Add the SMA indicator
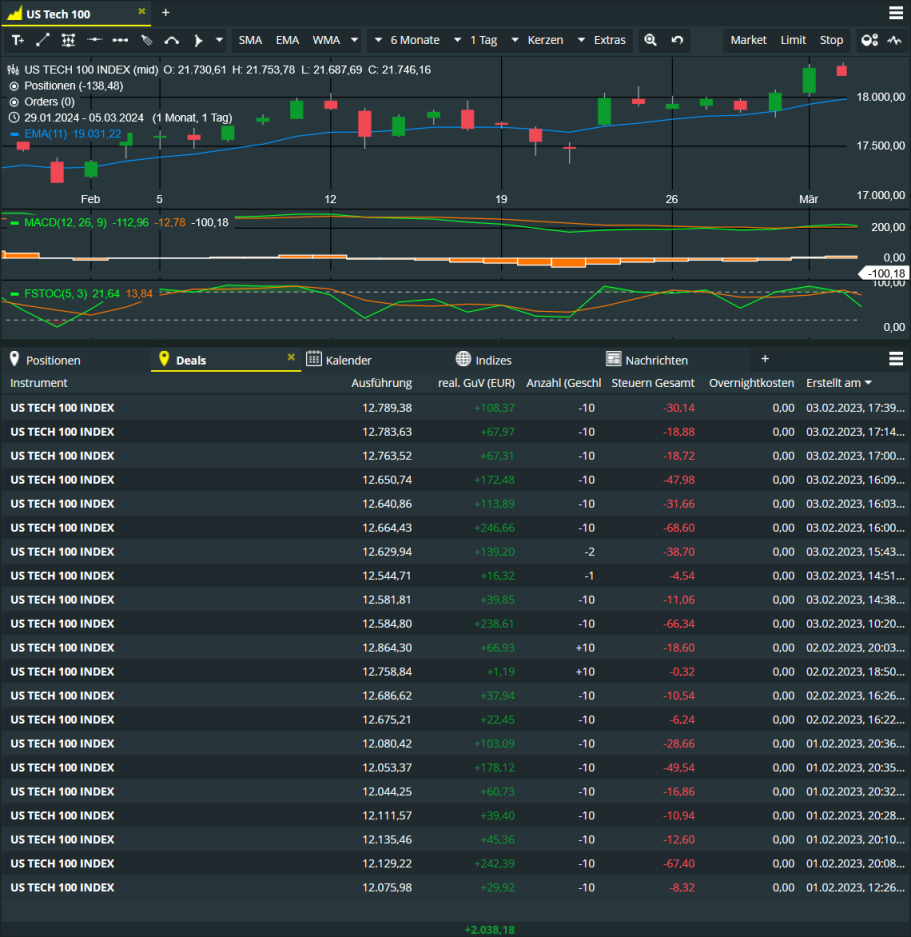Screen dimensions: 911x937 tap(250, 40)
